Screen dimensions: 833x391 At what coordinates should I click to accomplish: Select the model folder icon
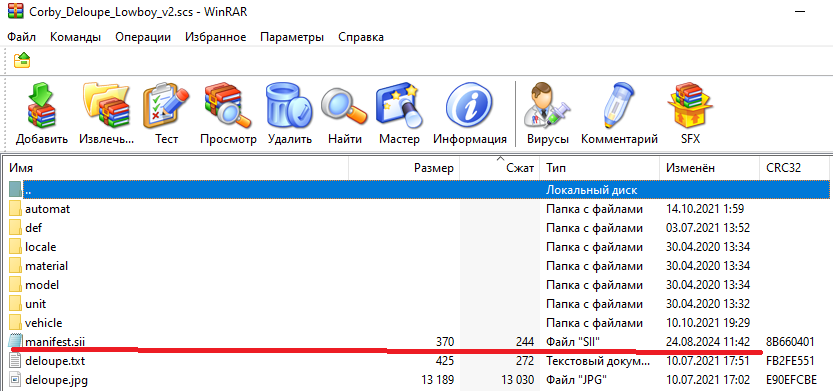coord(15,285)
